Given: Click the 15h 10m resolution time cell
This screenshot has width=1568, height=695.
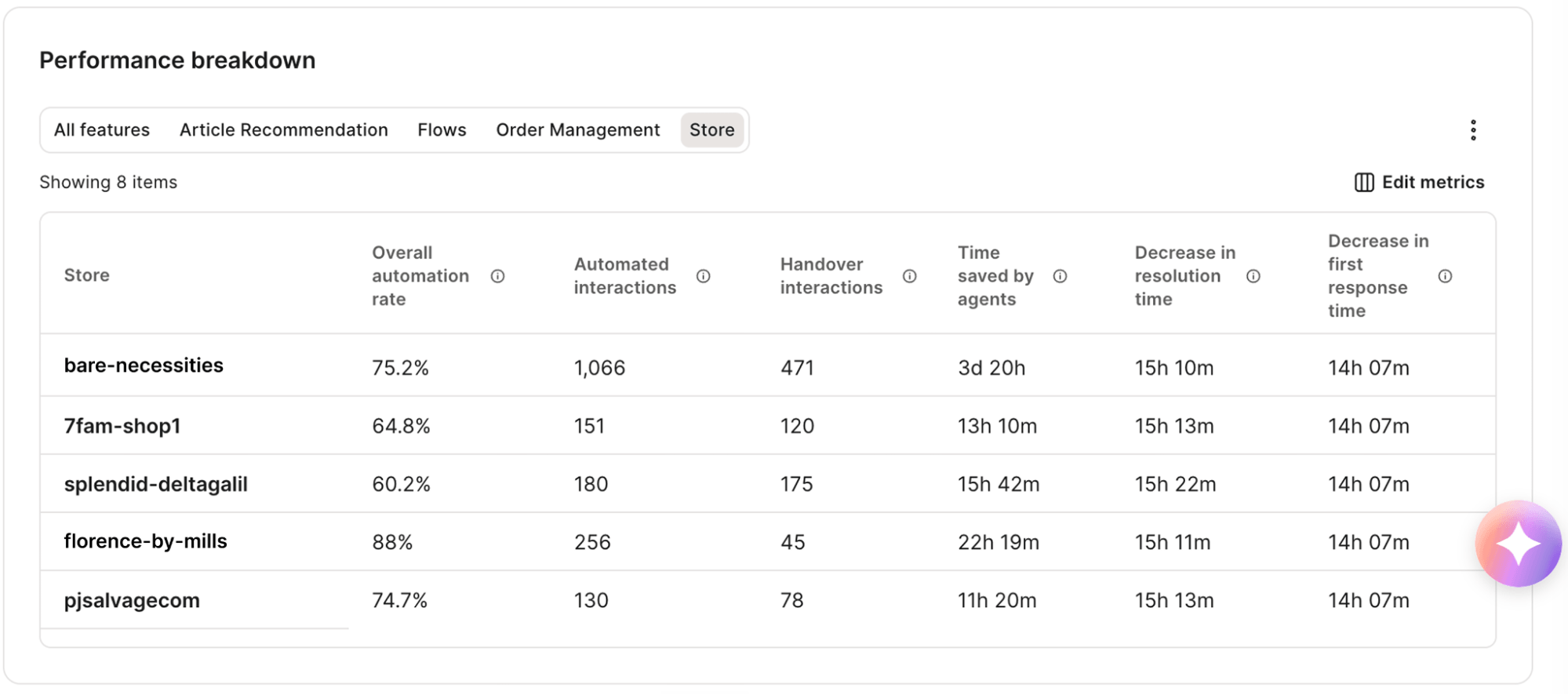Looking at the screenshot, I should (1173, 368).
